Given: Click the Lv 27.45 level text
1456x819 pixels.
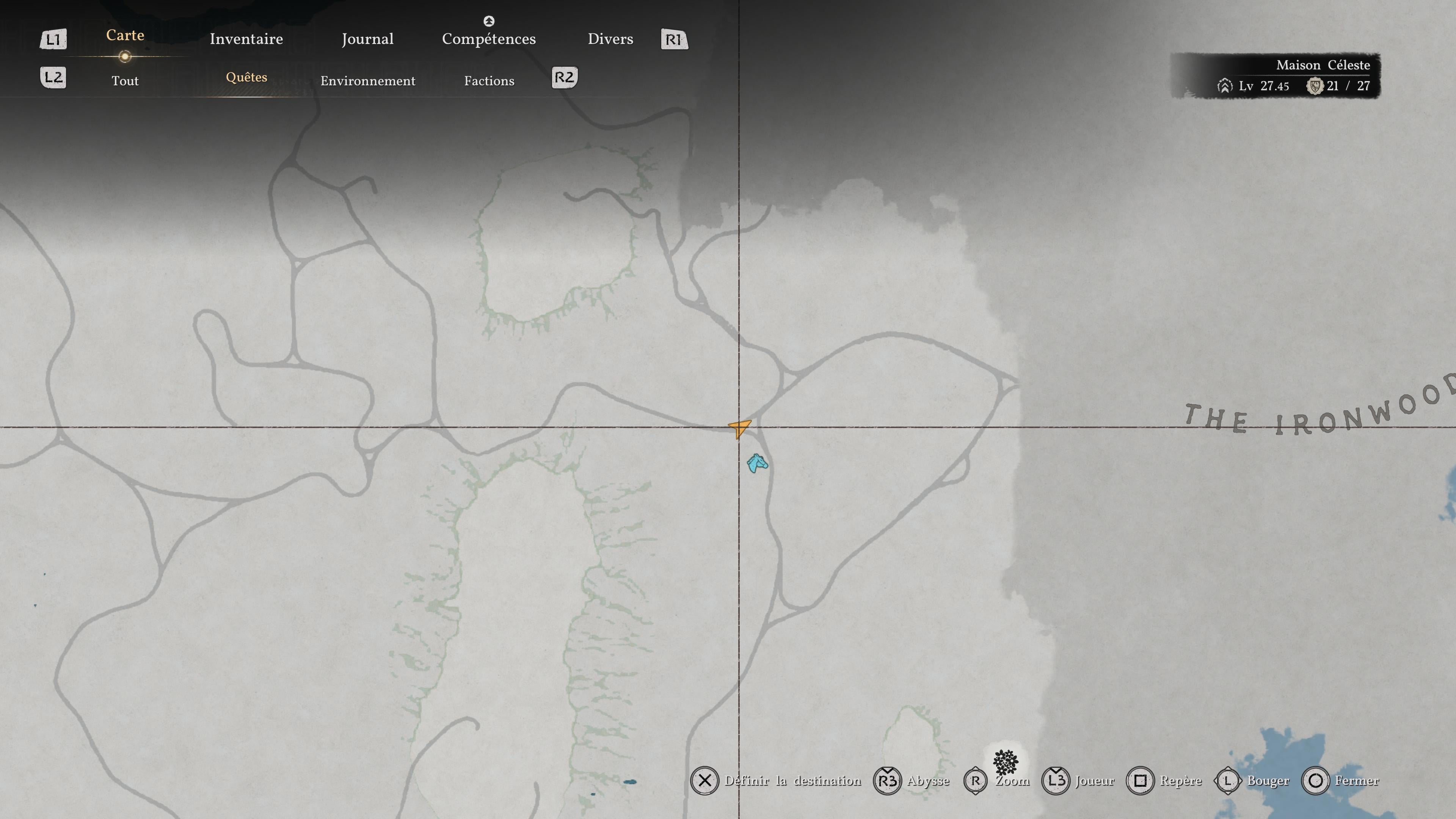Looking at the screenshot, I should [x=1264, y=86].
